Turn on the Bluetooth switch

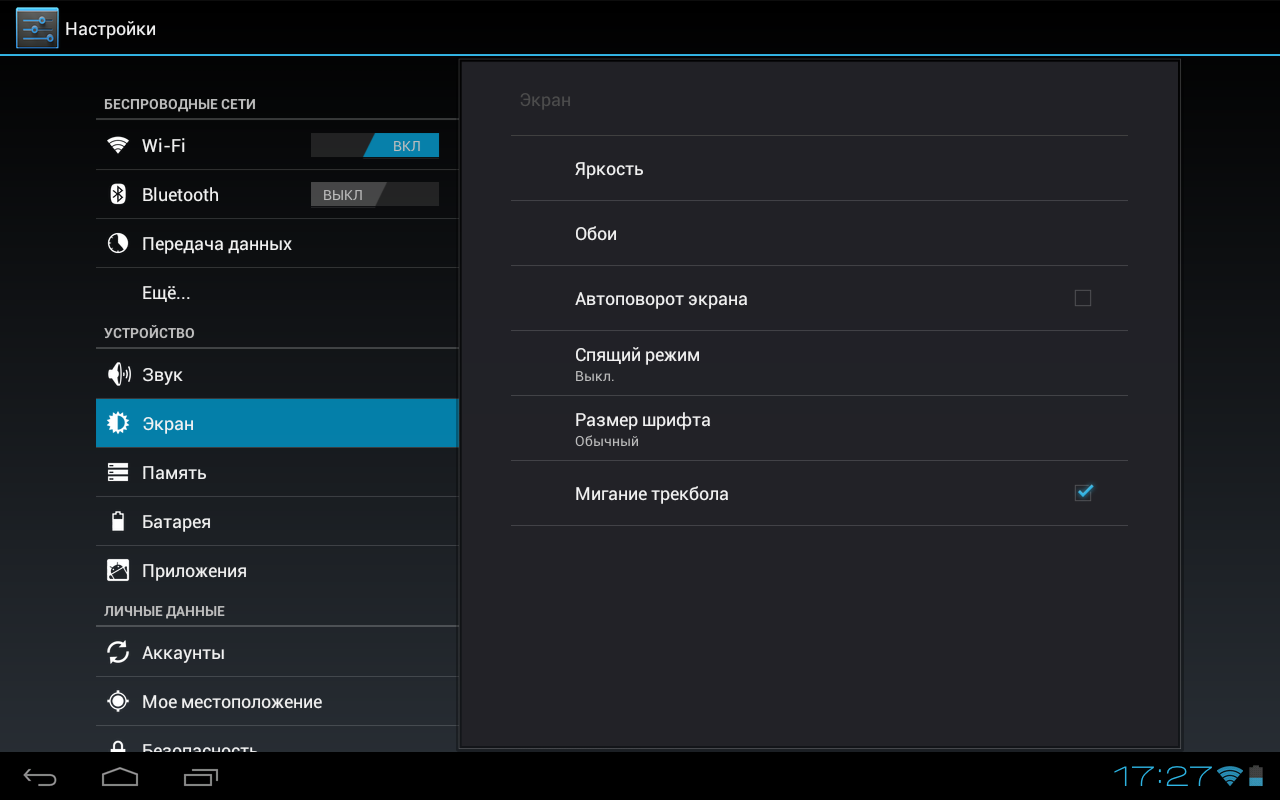tap(375, 195)
